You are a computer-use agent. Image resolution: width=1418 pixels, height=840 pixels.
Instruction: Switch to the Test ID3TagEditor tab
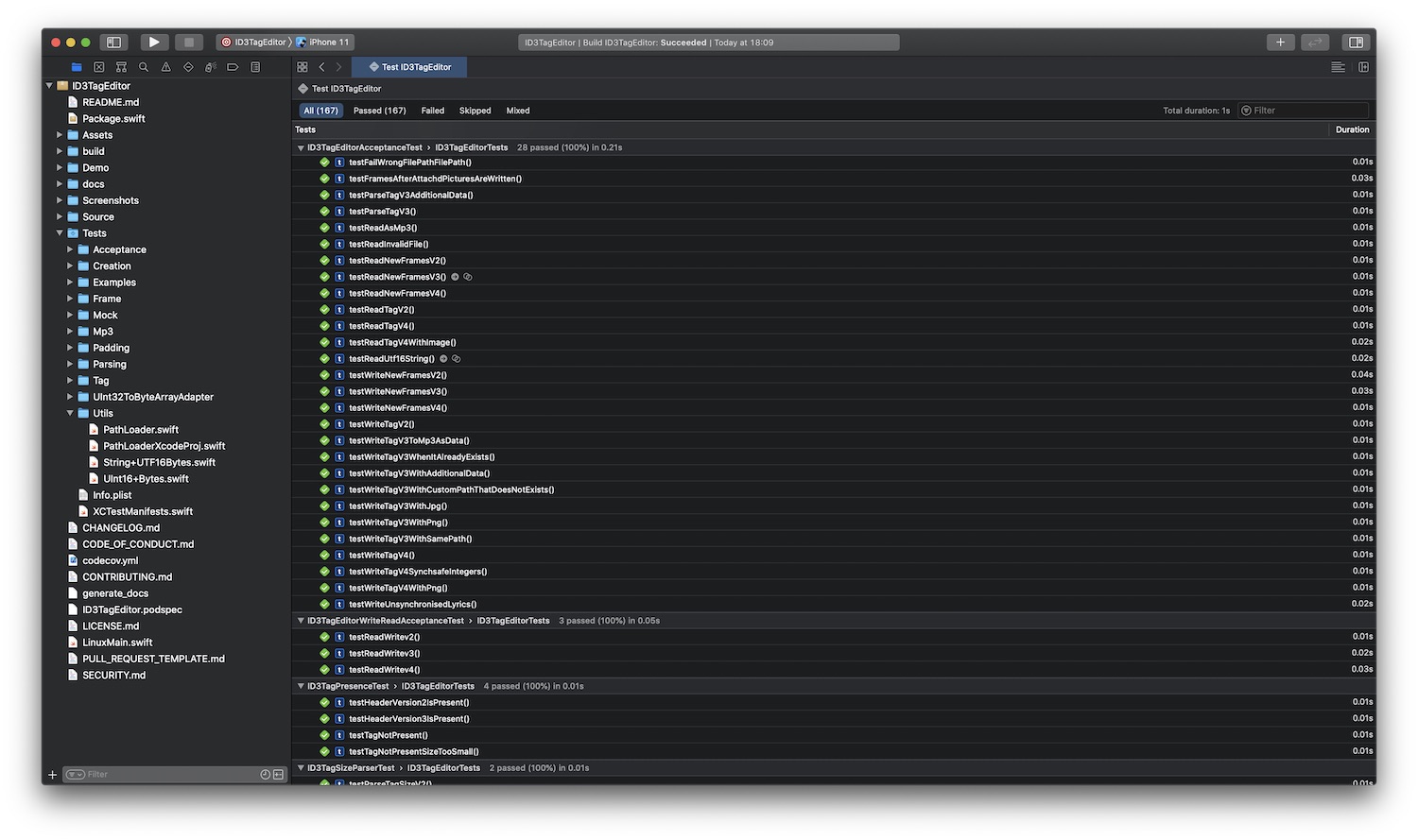click(x=409, y=67)
